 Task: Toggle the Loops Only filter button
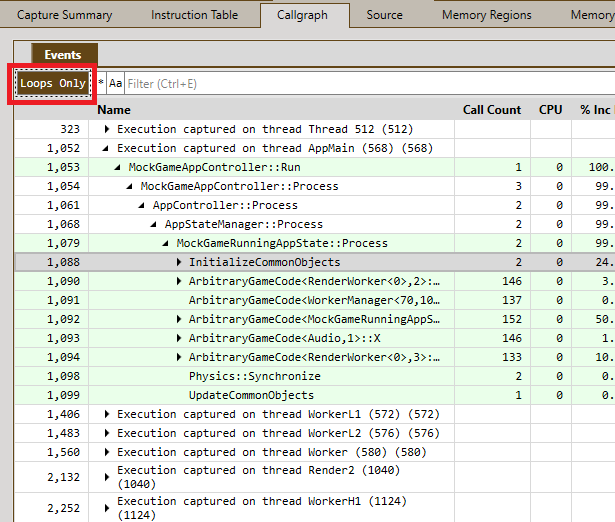pos(53,84)
